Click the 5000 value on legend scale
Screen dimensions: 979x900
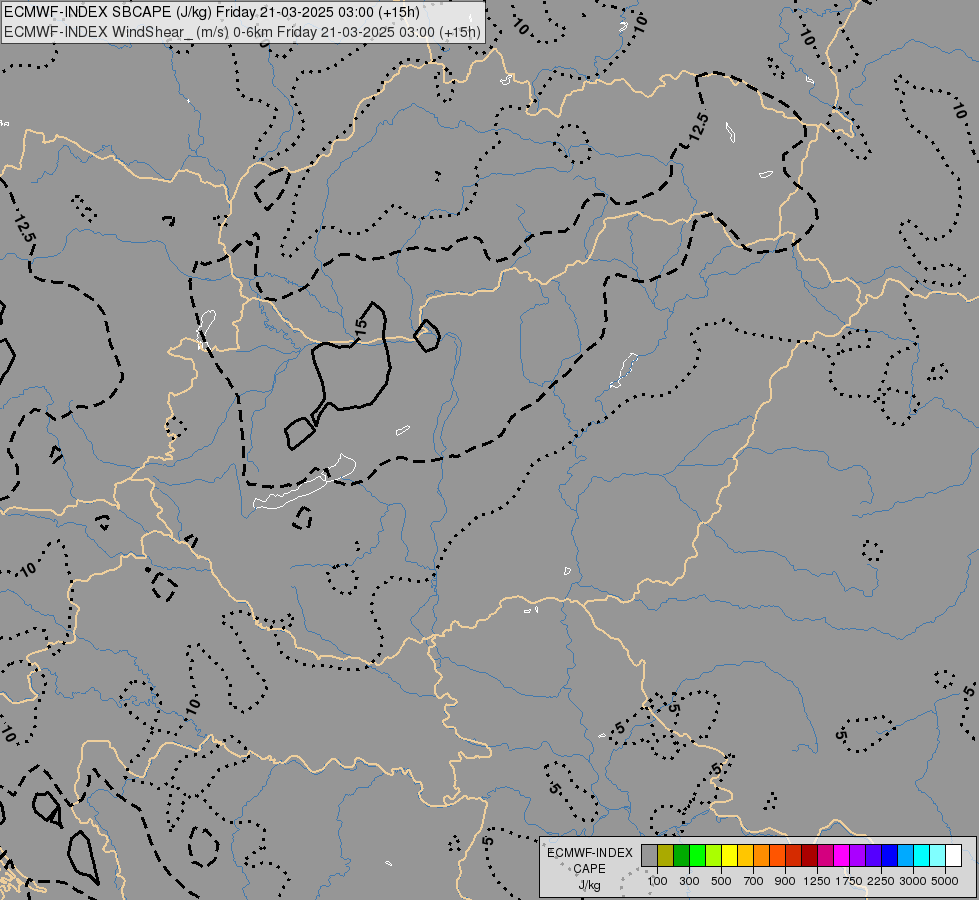[945, 881]
